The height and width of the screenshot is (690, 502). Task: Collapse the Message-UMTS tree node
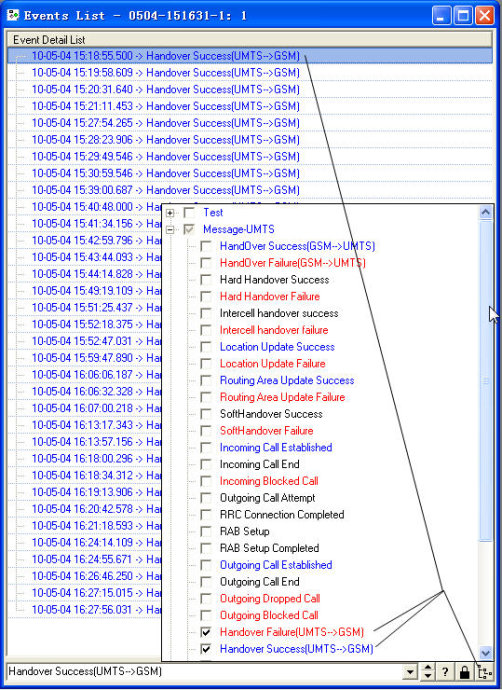[x=170, y=230]
